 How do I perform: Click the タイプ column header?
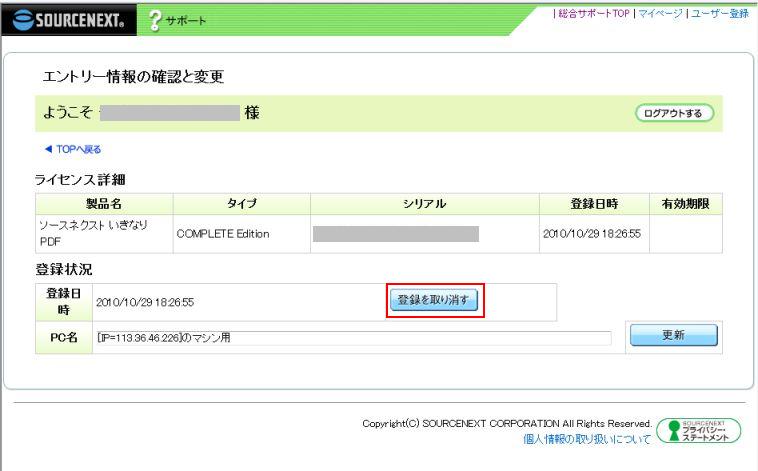click(242, 204)
